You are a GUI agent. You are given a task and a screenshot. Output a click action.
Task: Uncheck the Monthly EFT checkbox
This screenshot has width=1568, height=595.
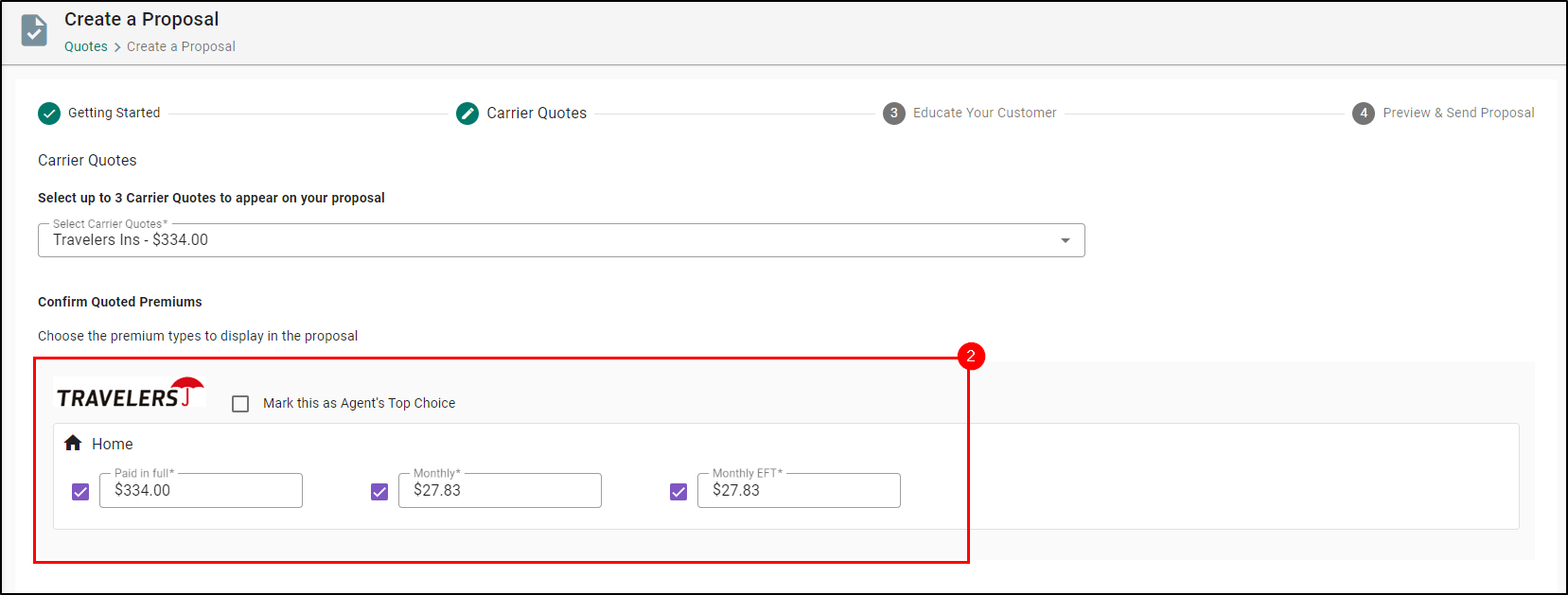click(678, 492)
